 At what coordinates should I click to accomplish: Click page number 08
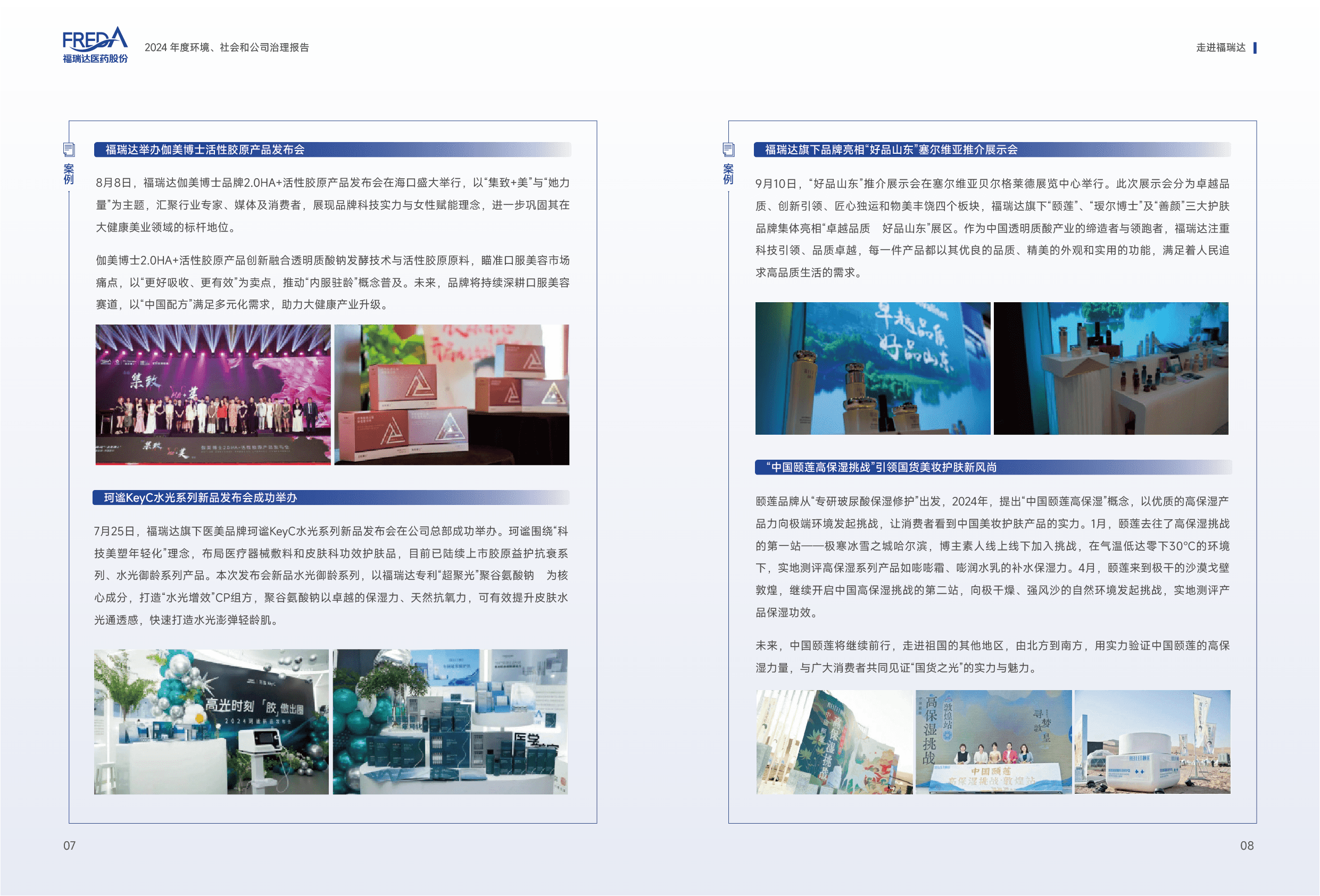[x=1246, y=845]
